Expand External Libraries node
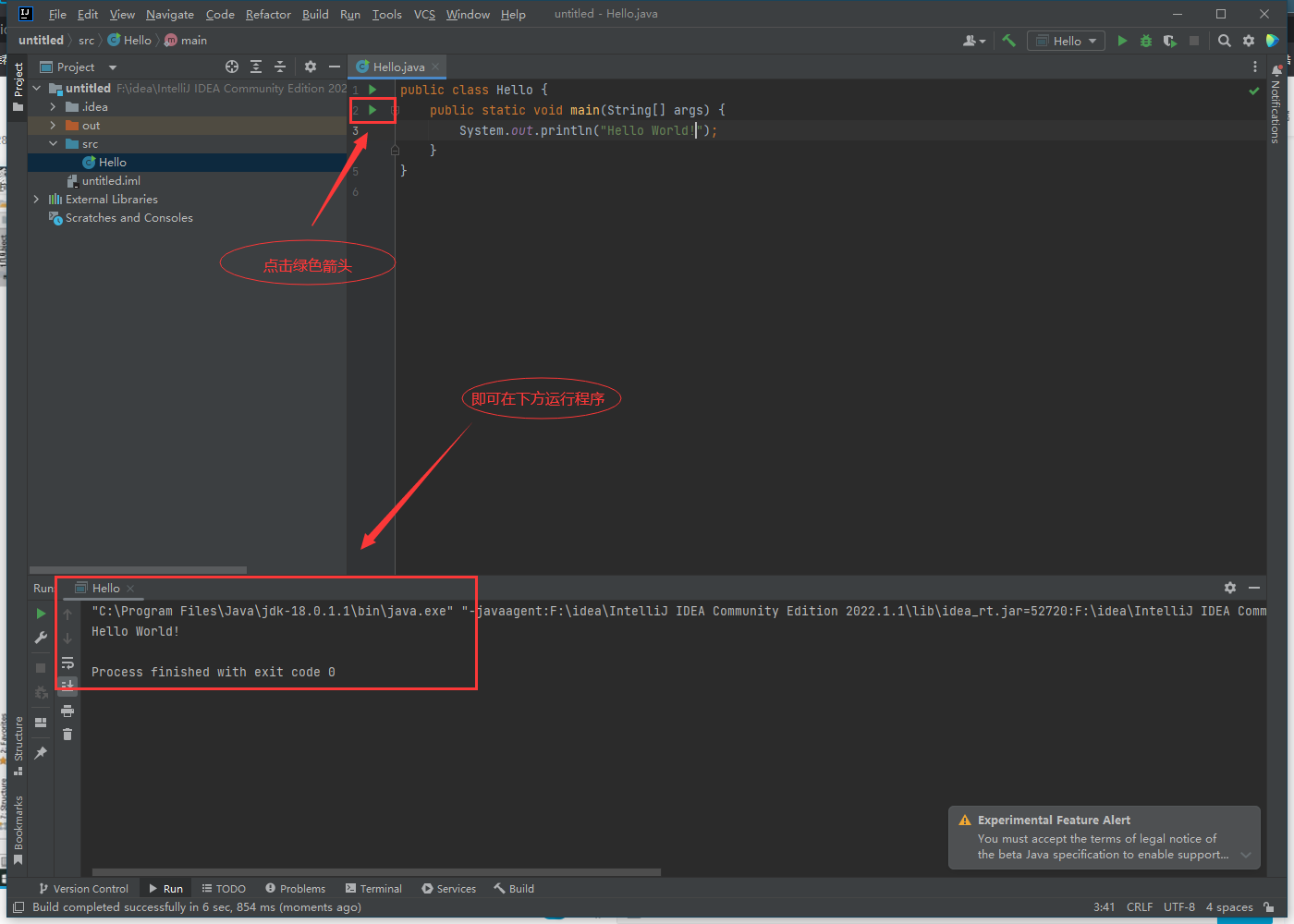 pos(36,200)
